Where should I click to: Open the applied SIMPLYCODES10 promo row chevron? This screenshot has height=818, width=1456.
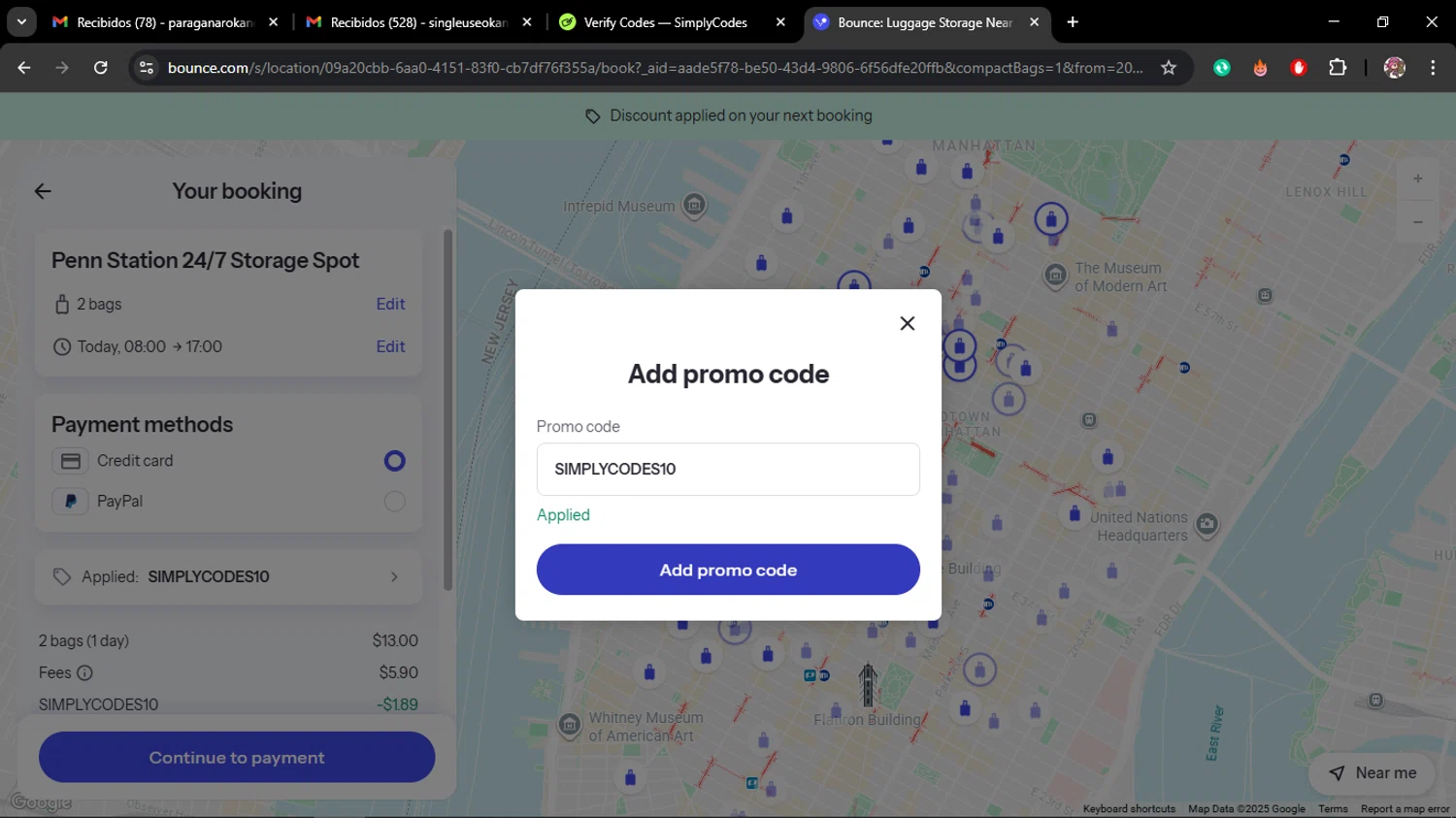coord(394,576)
